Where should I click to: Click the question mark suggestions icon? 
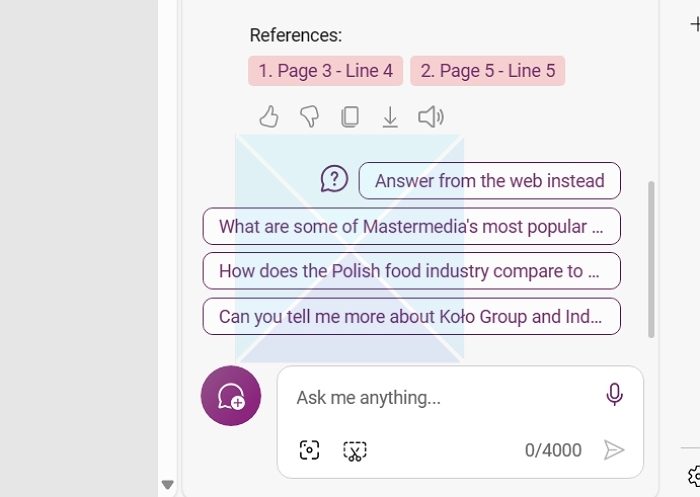pyautogui.click(x=334, y=179)
